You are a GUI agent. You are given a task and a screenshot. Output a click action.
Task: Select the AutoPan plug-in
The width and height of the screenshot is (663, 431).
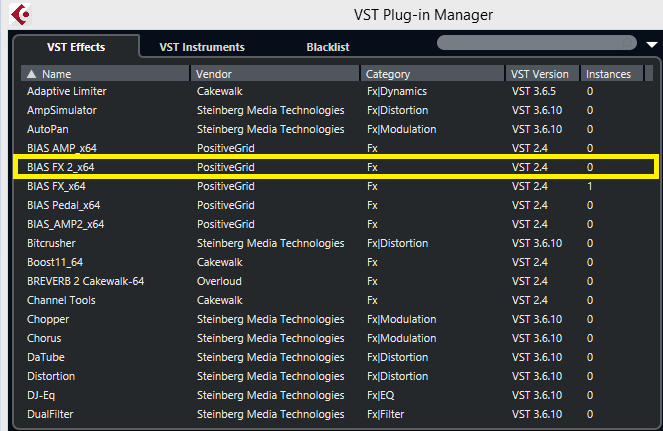(x=336, y=129)
